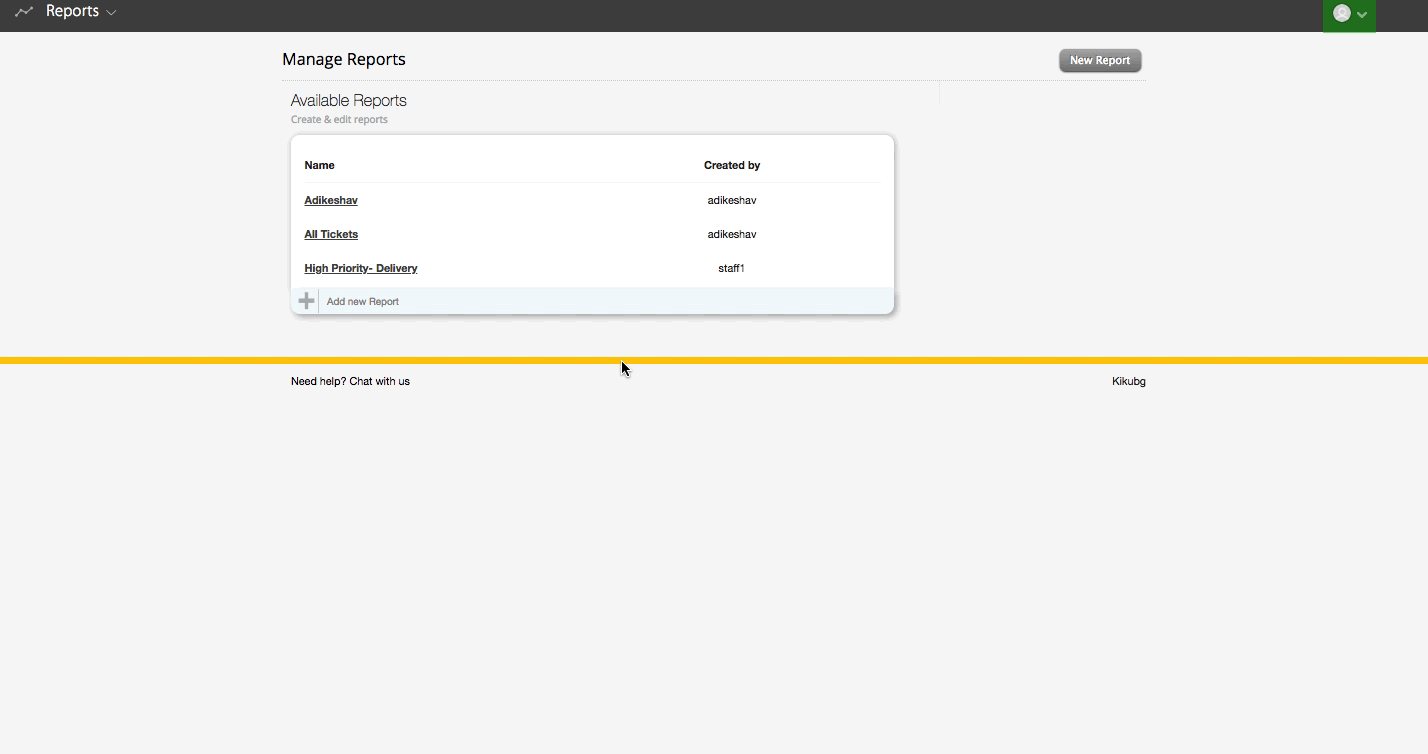Click the Name column header
Screen dimensions: 1428x754
click(319, 165)
